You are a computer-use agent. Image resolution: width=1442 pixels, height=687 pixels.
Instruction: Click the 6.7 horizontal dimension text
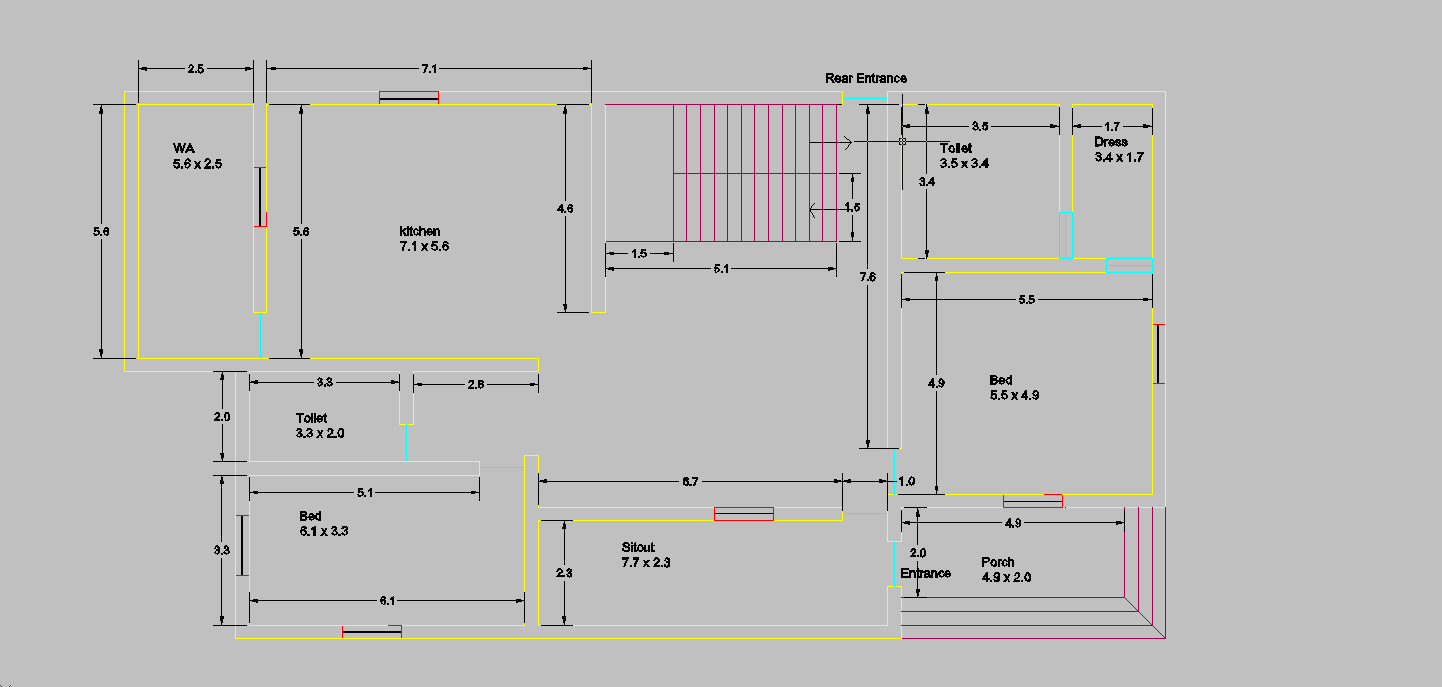[x=690, y=482]
